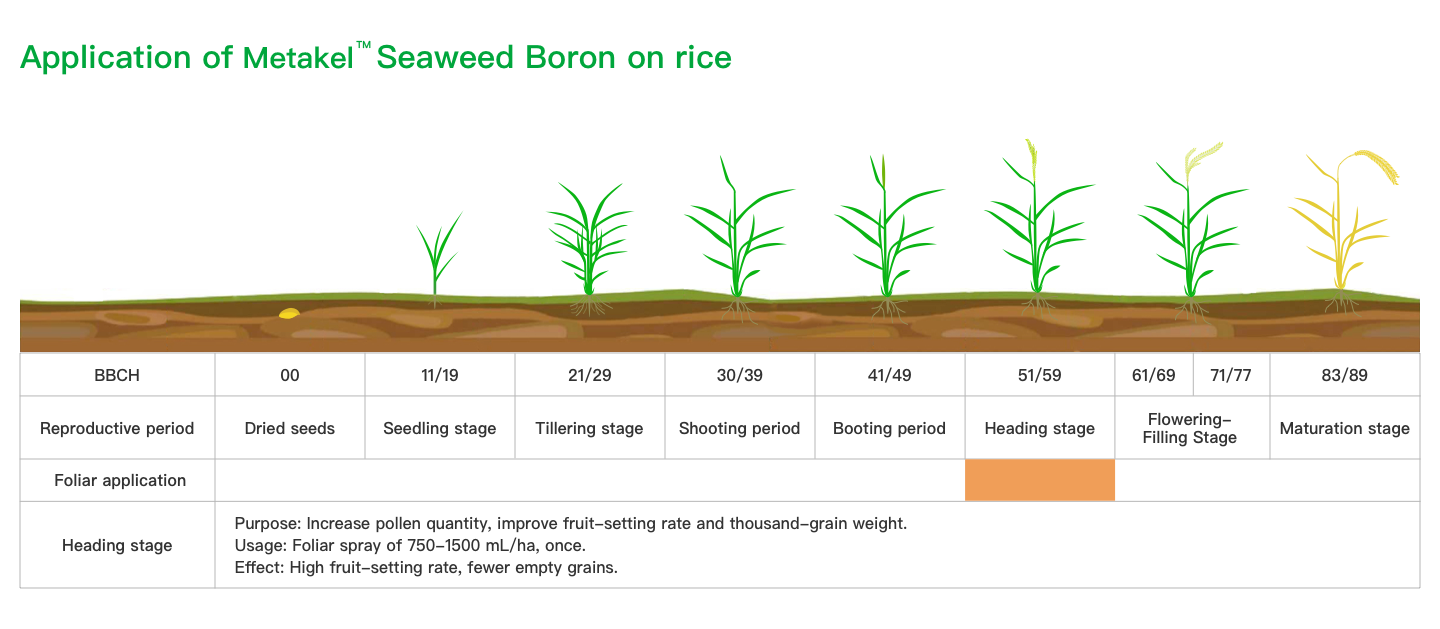This screenshot has width=1440, height=629.
Task: Click the Heading stage reproductive period cell
Action: (1039, 428)
